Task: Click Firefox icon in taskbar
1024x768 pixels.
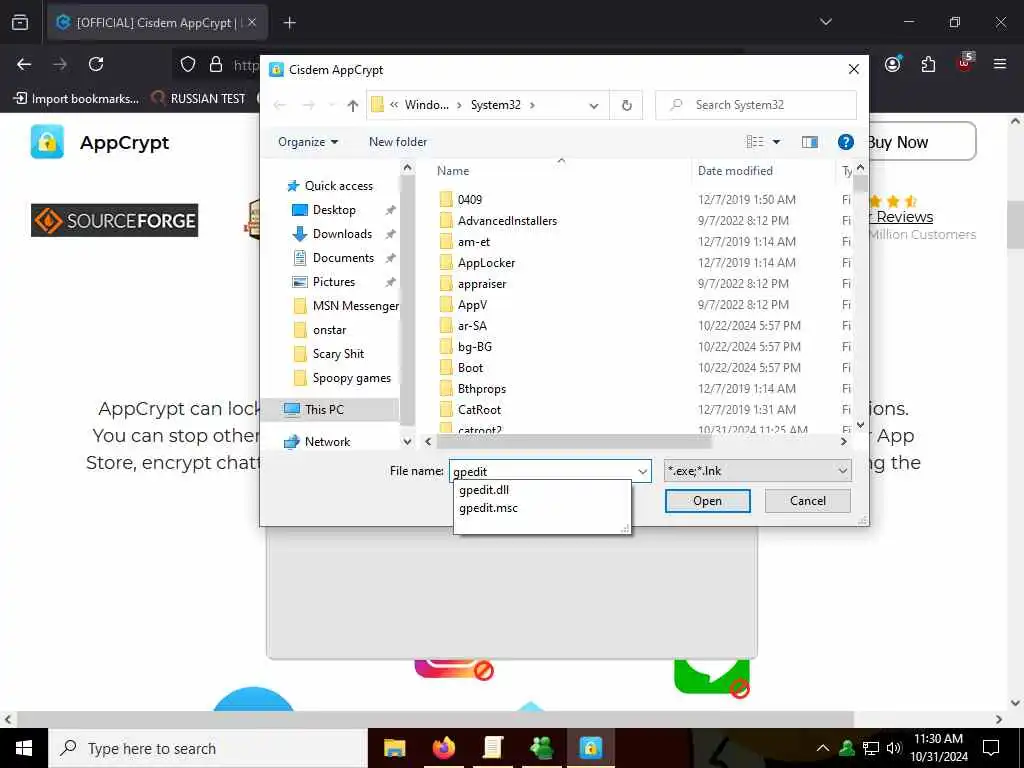Action: click(x=443, y=748)
